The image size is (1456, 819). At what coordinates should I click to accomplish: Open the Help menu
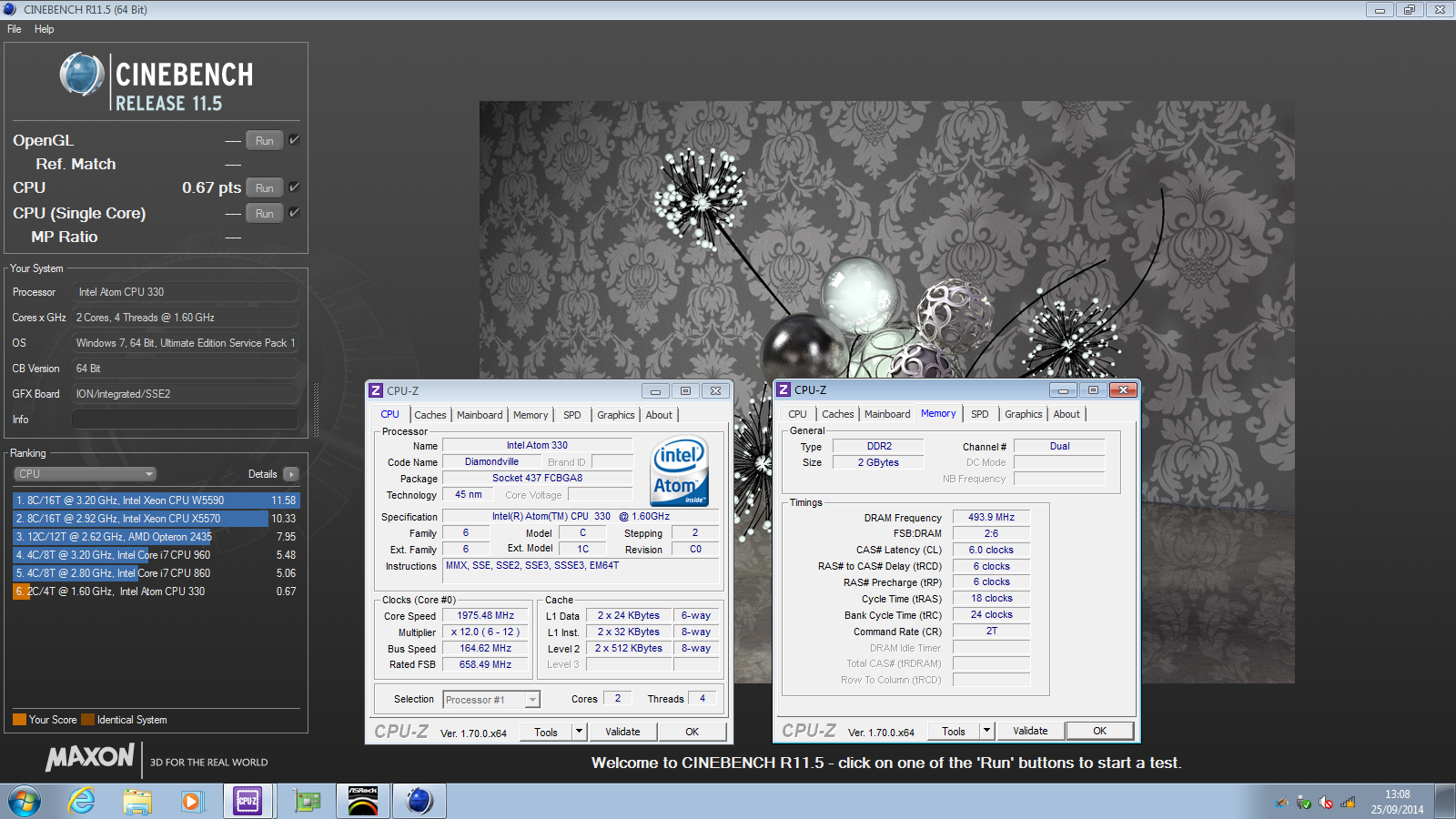click(45, 29)
